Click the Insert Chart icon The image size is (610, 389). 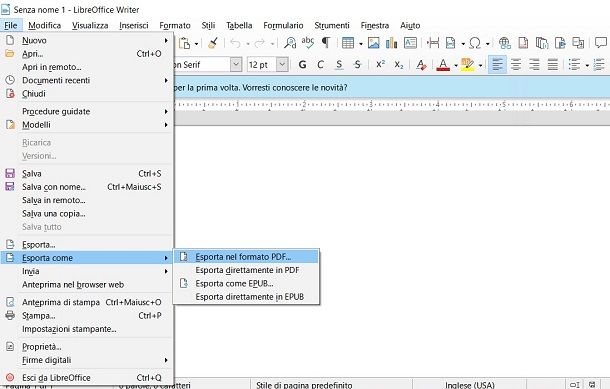(391, 43)
